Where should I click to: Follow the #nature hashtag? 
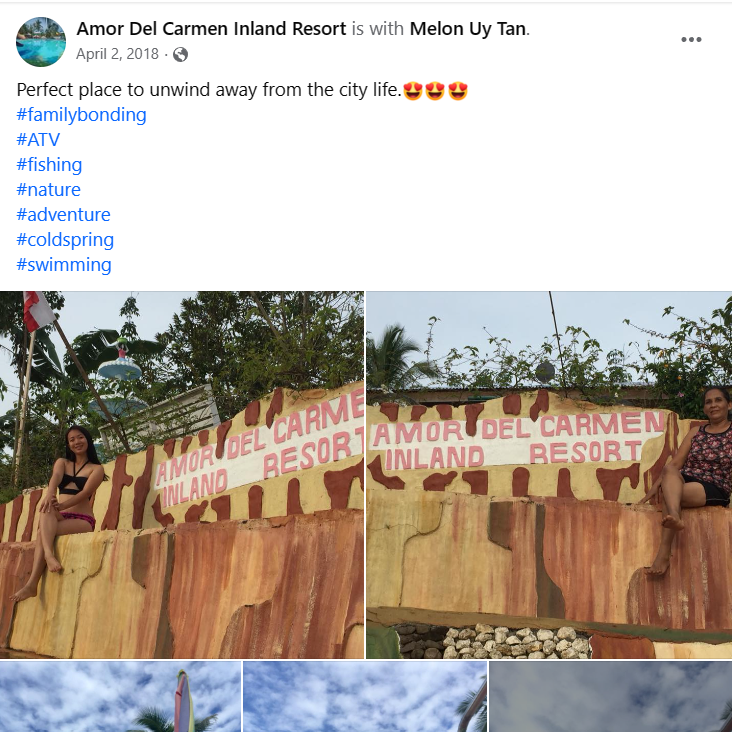[48, 190]
